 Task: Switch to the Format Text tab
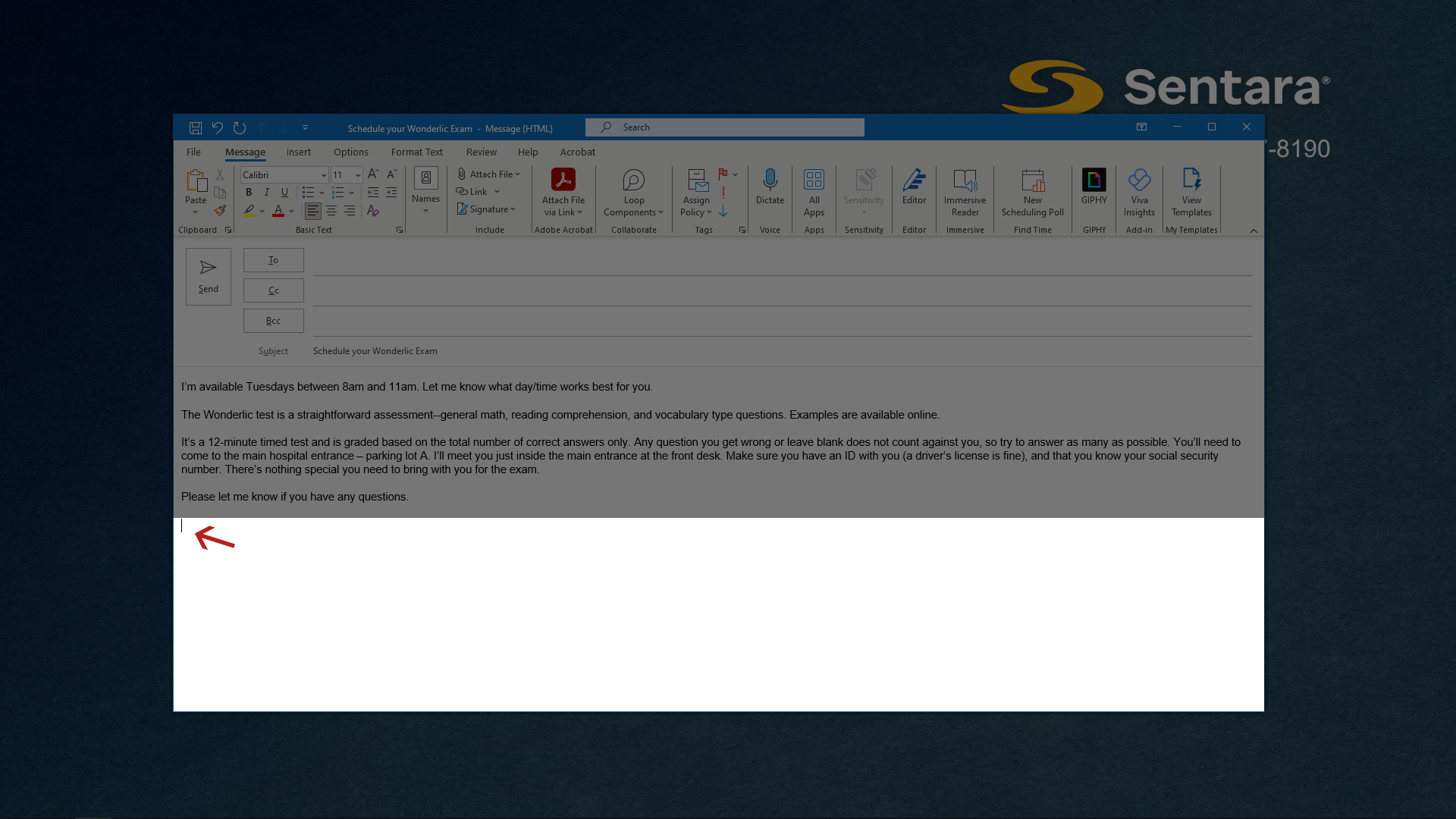pos(417,152)
